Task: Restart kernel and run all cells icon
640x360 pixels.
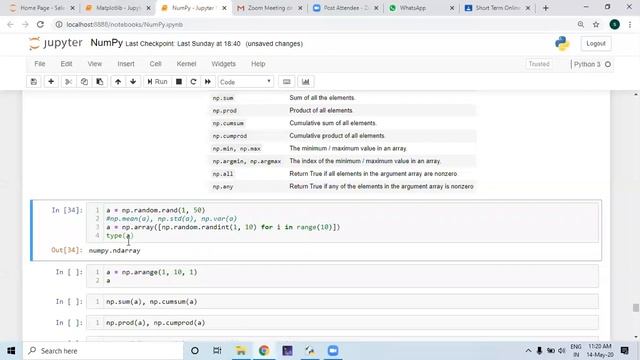Action: [x=208, y=82]
